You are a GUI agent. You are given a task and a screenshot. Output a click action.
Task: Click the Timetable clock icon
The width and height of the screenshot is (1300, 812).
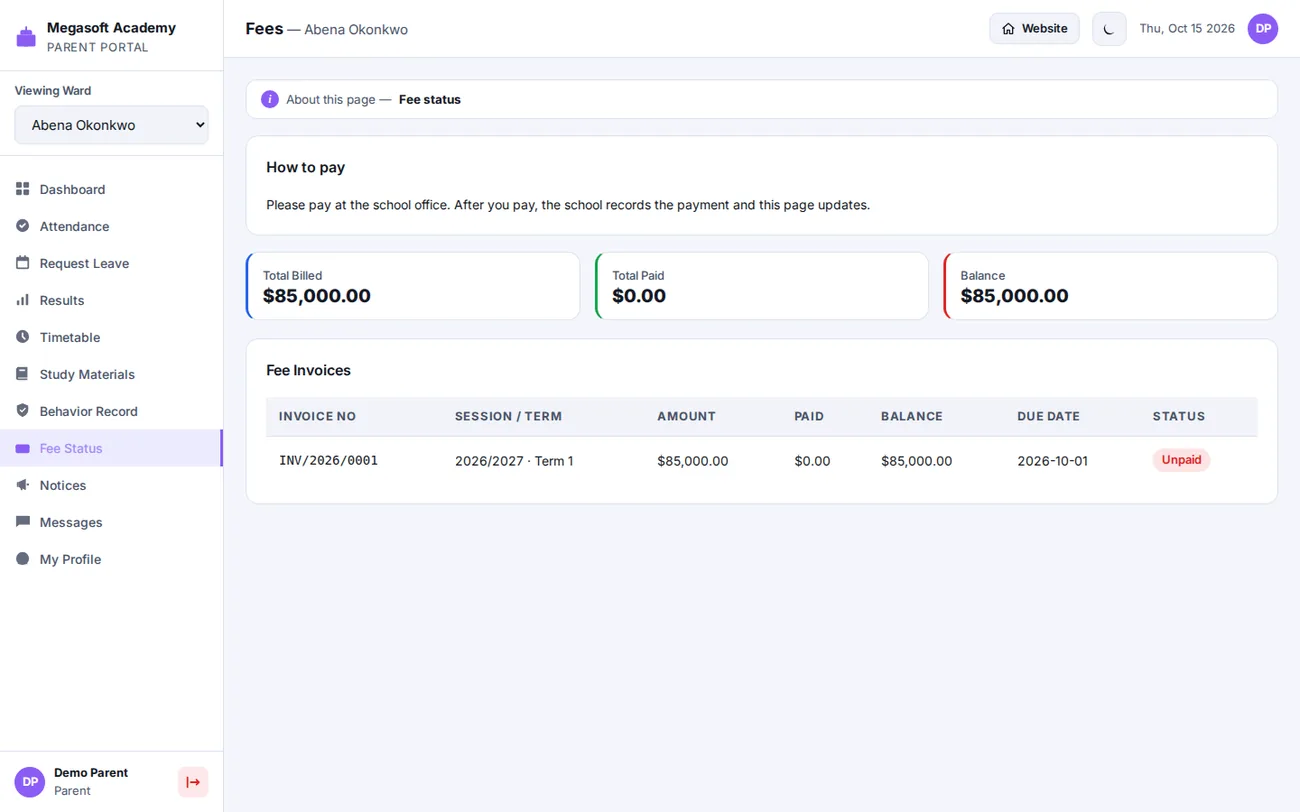[x=23, y=337]
